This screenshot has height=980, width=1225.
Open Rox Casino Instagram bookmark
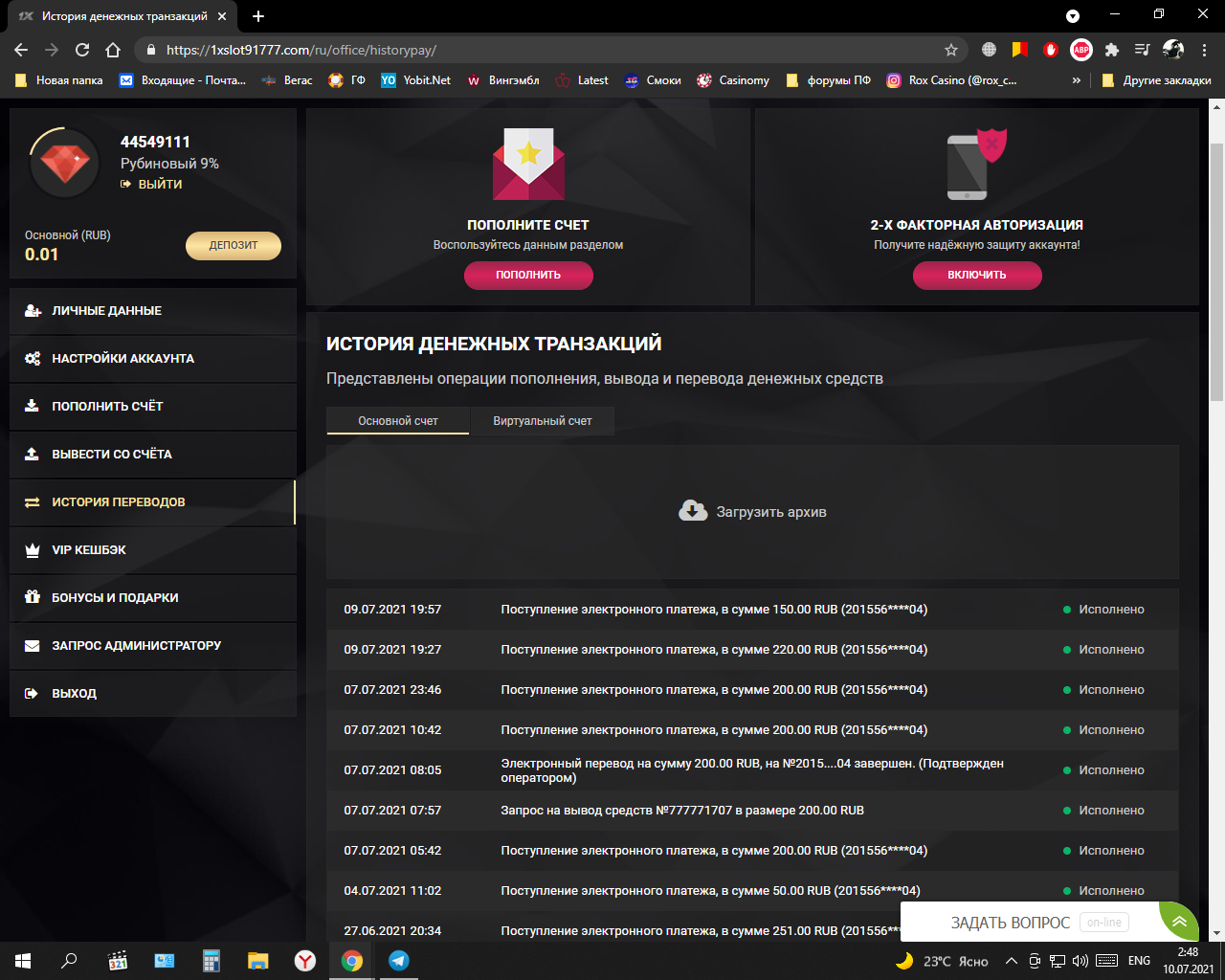pos(952,80)
